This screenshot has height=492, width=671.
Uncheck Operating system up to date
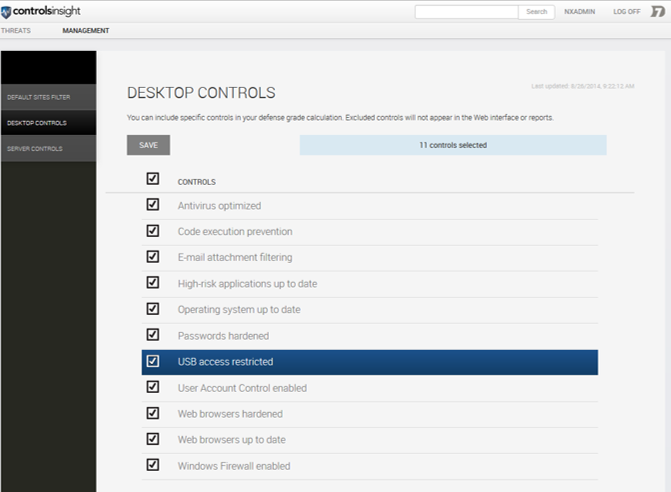click(x=153, y=309)
